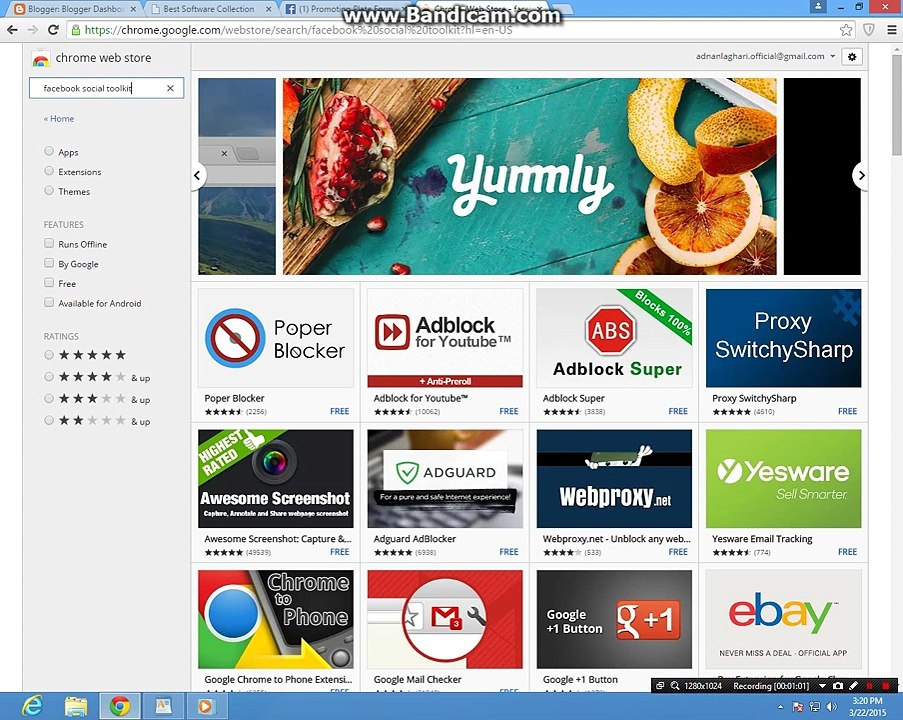Check the By Google feature filter

click(49, 263)
